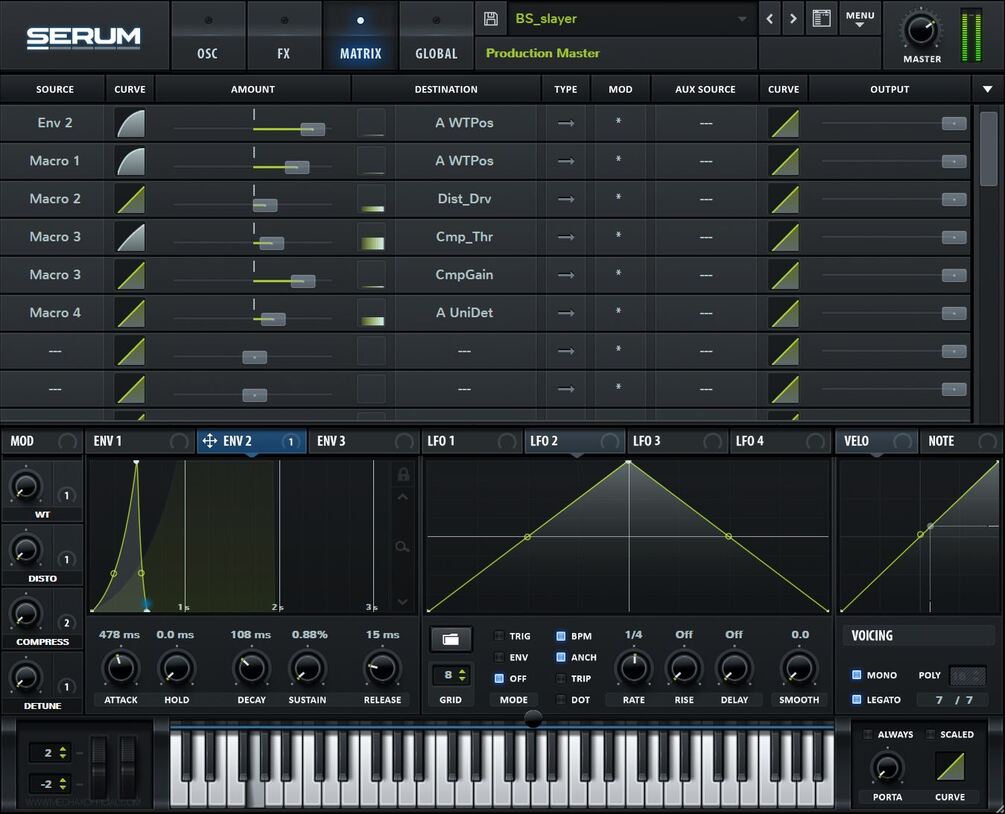The height and width of the screenshot is (814, 1005).
Task: Click Macro 3 Cmp_Thr row source curve icon
Action: pos(130,237)
